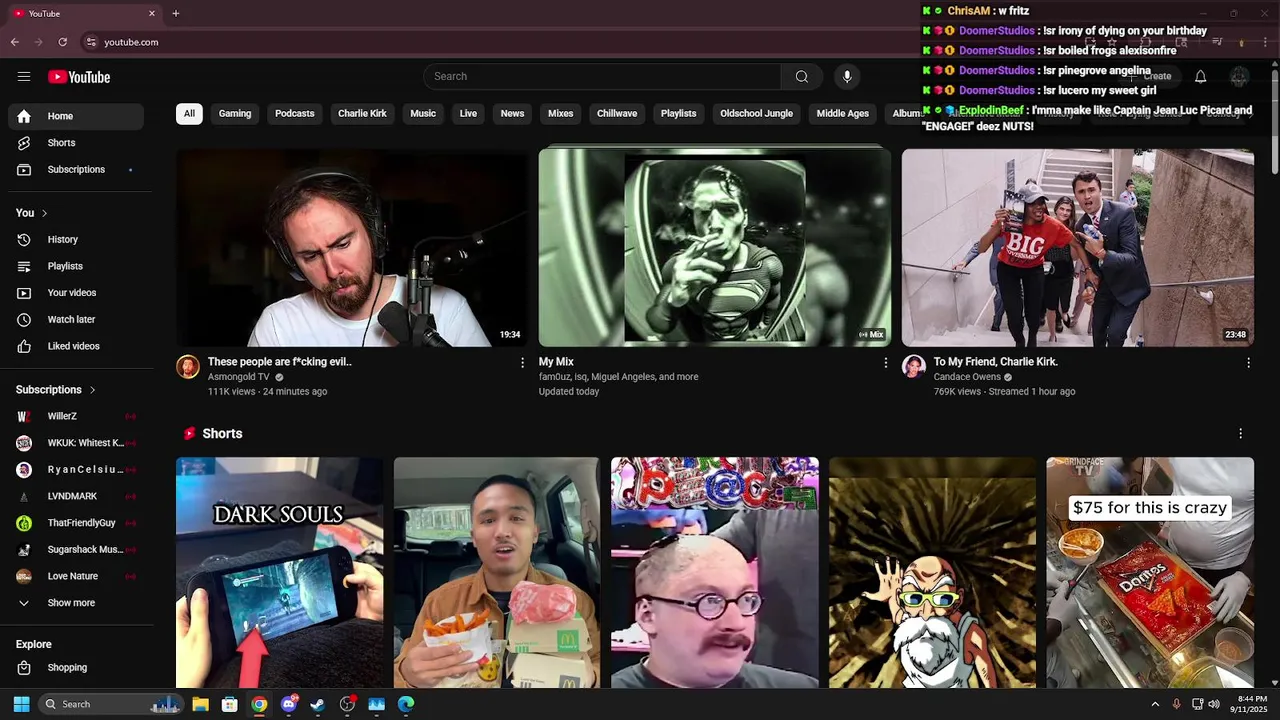Select the Oldschool Jungle filter chip
Image resolution: width=1280 pixels, height=720 pixels.
[756, 114]
